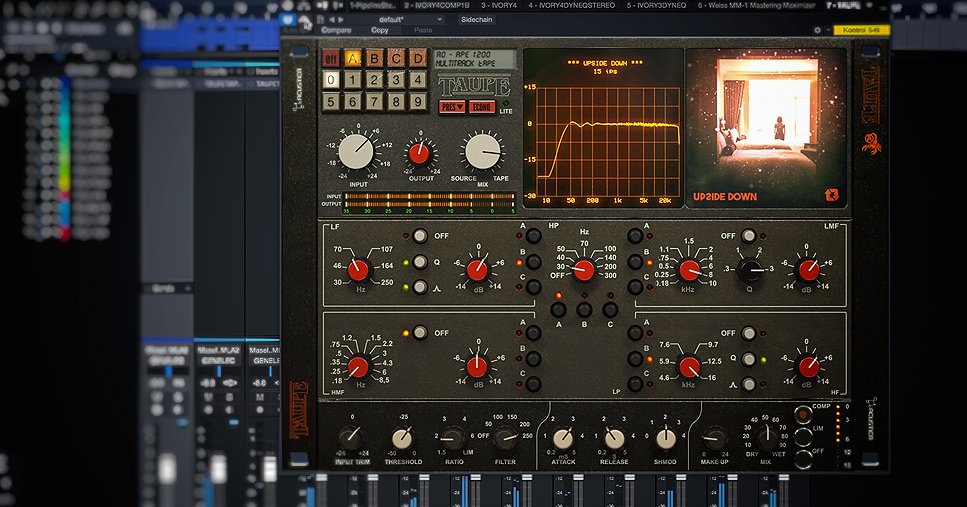Click the Upside Down album artwork
967x507 pixels.
tap(766, 117)
